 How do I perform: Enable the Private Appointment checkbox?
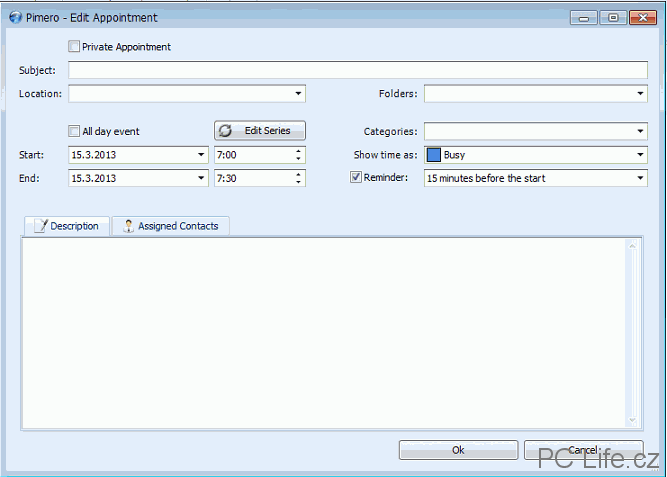pos(74,46)
